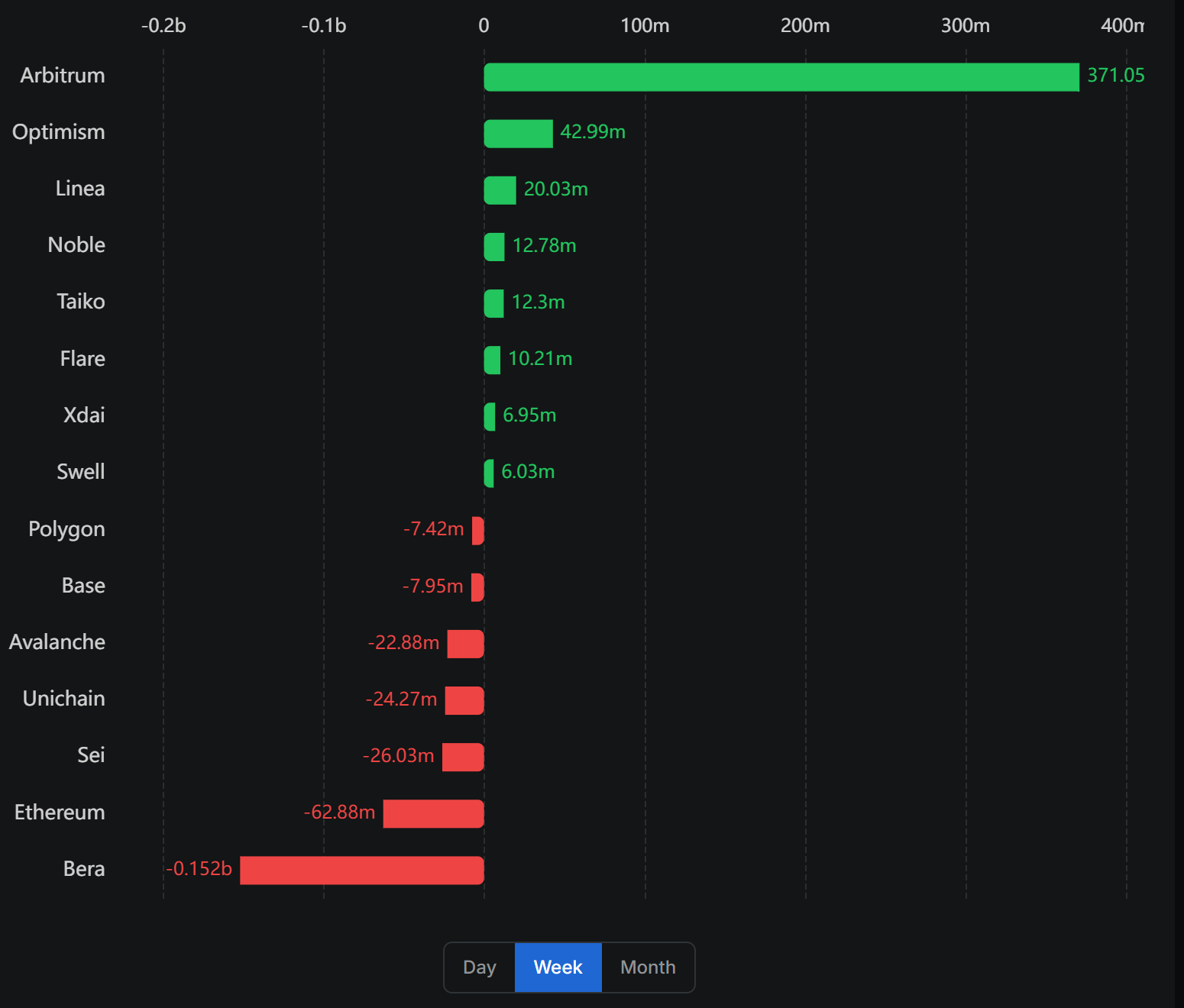Click the -26.03m value label
The width and height of the screenshot is (1184, 1008).
coord(399,755)
